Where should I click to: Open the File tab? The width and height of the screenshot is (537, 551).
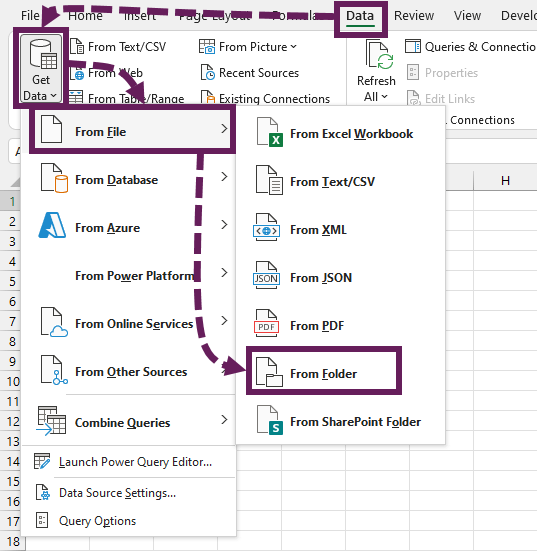pyautogui.click(x=30, y=16)
